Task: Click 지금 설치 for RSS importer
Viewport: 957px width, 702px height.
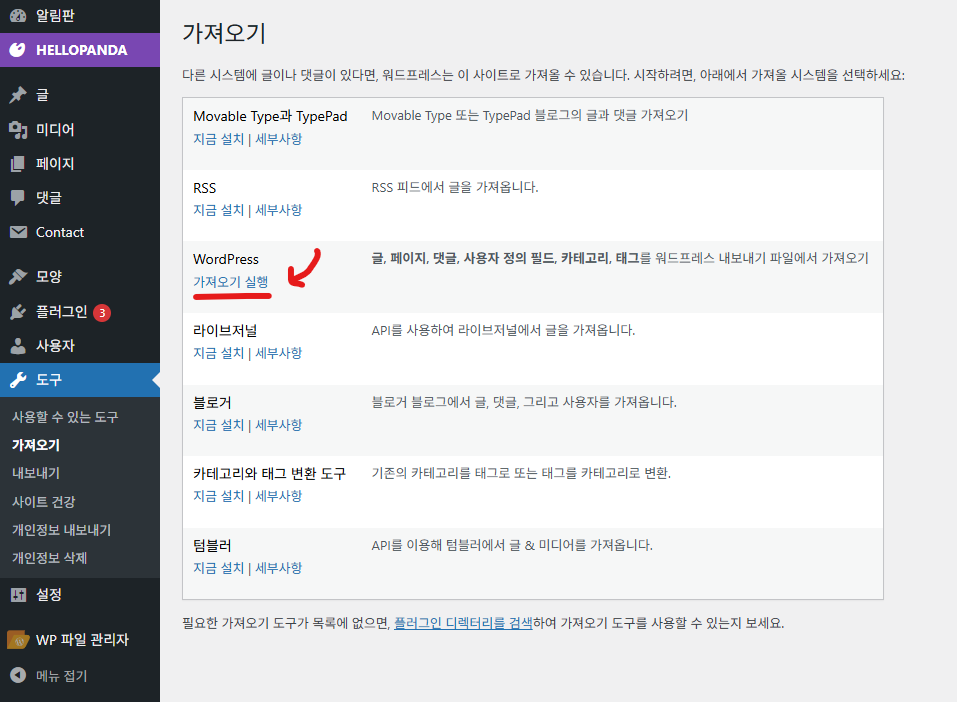Action: click(218, 210)
